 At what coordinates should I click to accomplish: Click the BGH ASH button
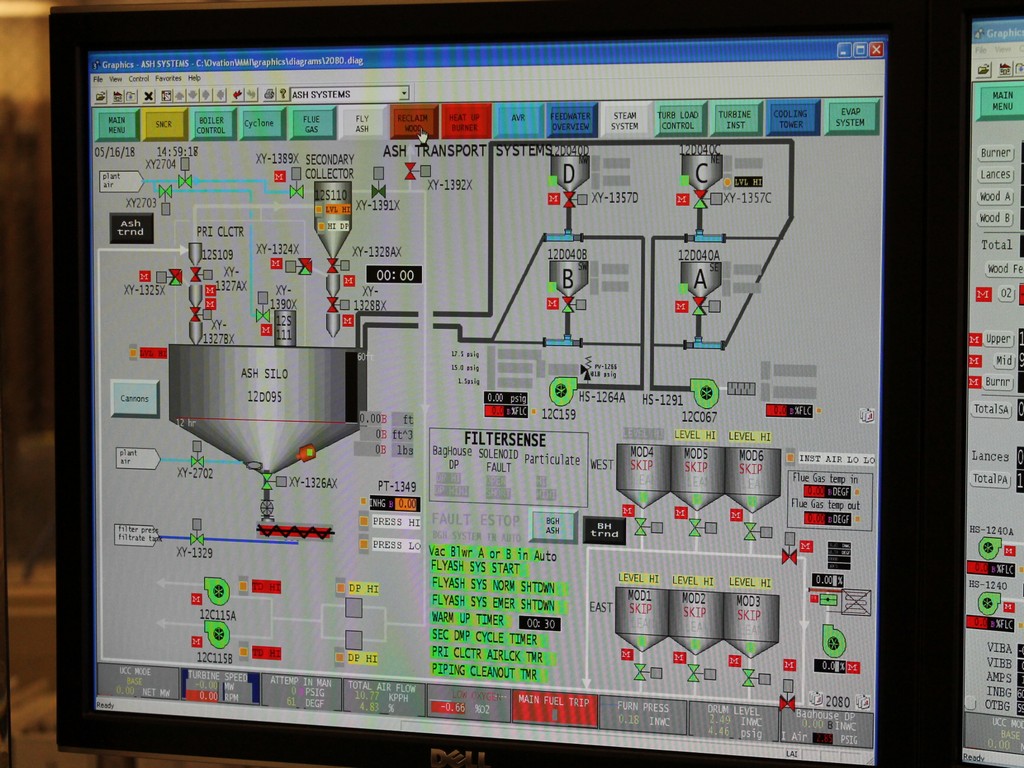pos(552,526)
